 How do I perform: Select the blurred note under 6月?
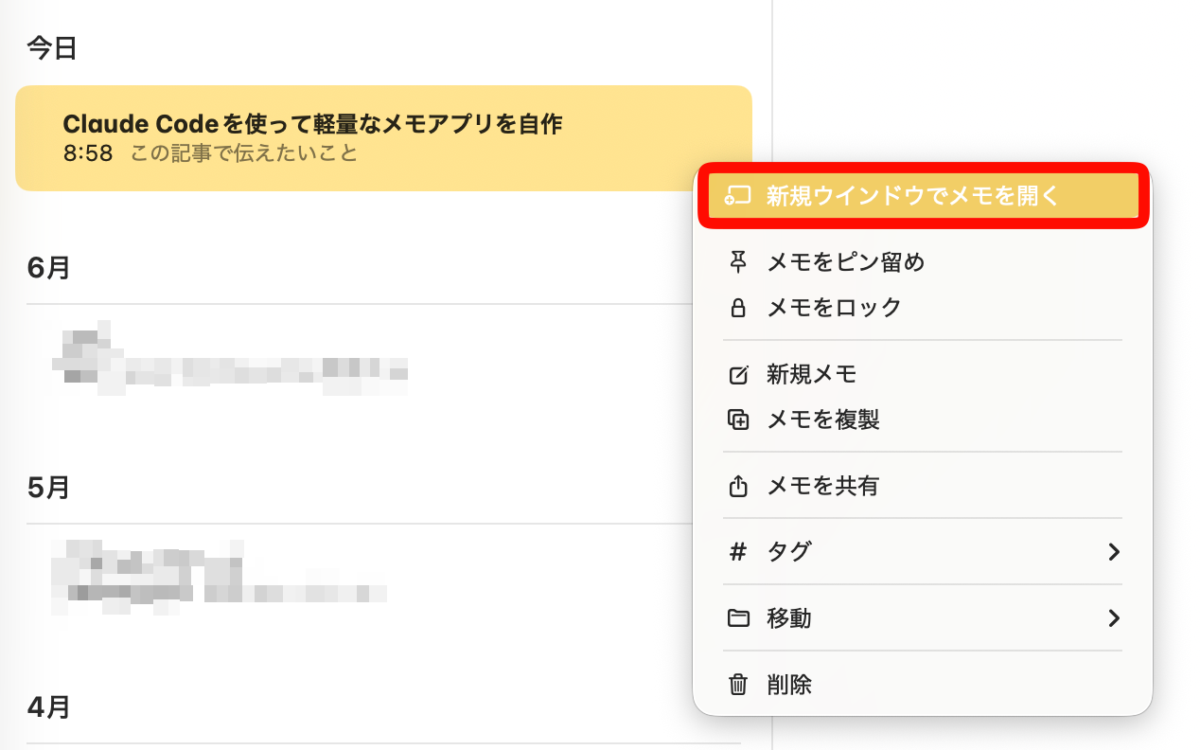coord(384,358)
